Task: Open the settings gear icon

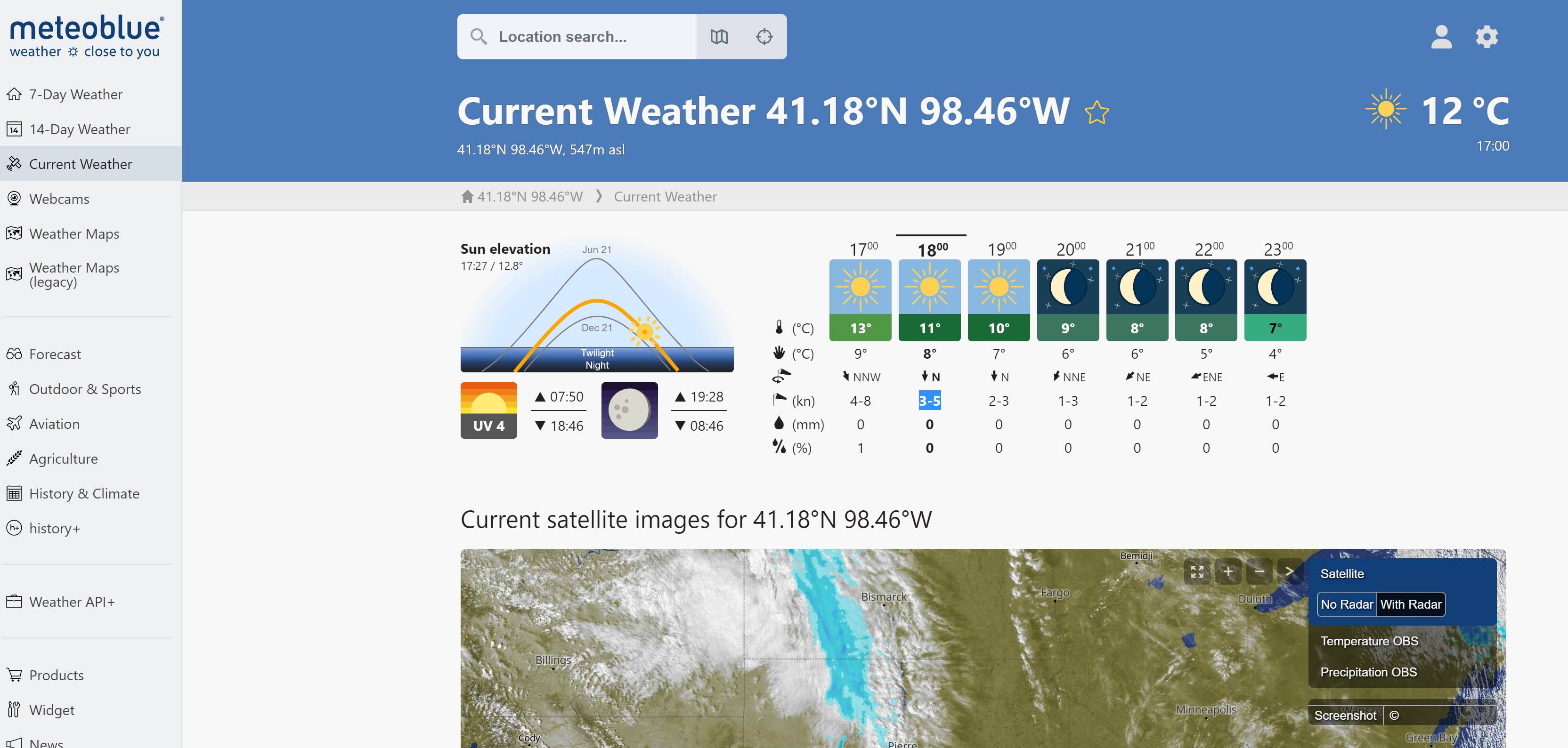Action: pos(1487,37)
